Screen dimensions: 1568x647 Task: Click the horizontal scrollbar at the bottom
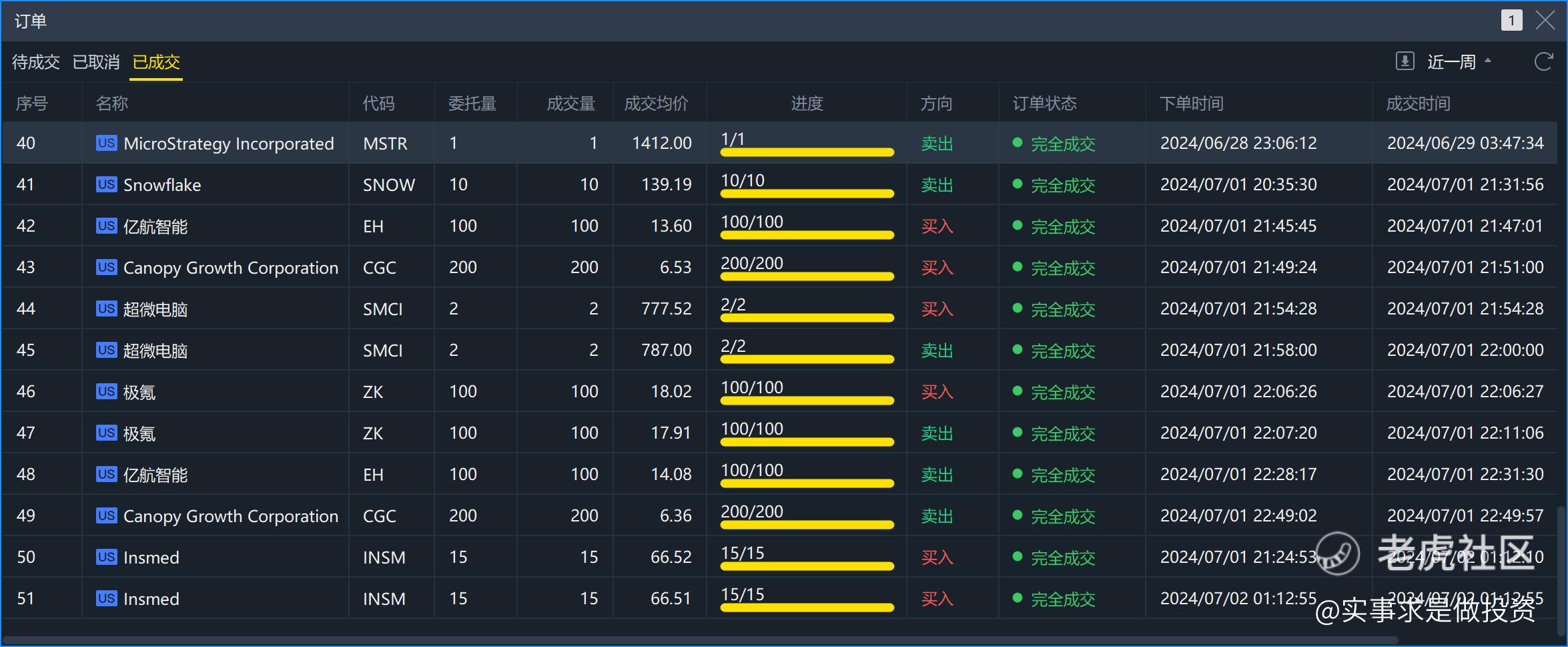pyautogui.click(x=701, y=640)
